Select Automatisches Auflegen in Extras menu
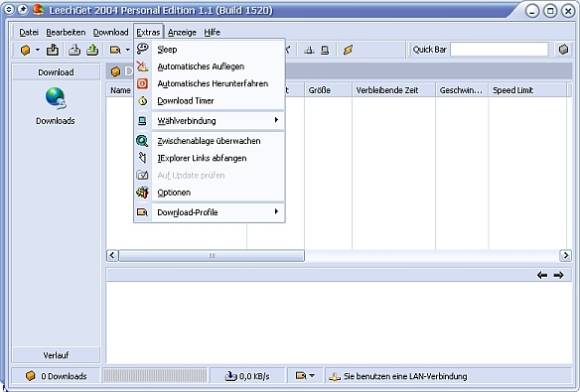 click(209, 67)
